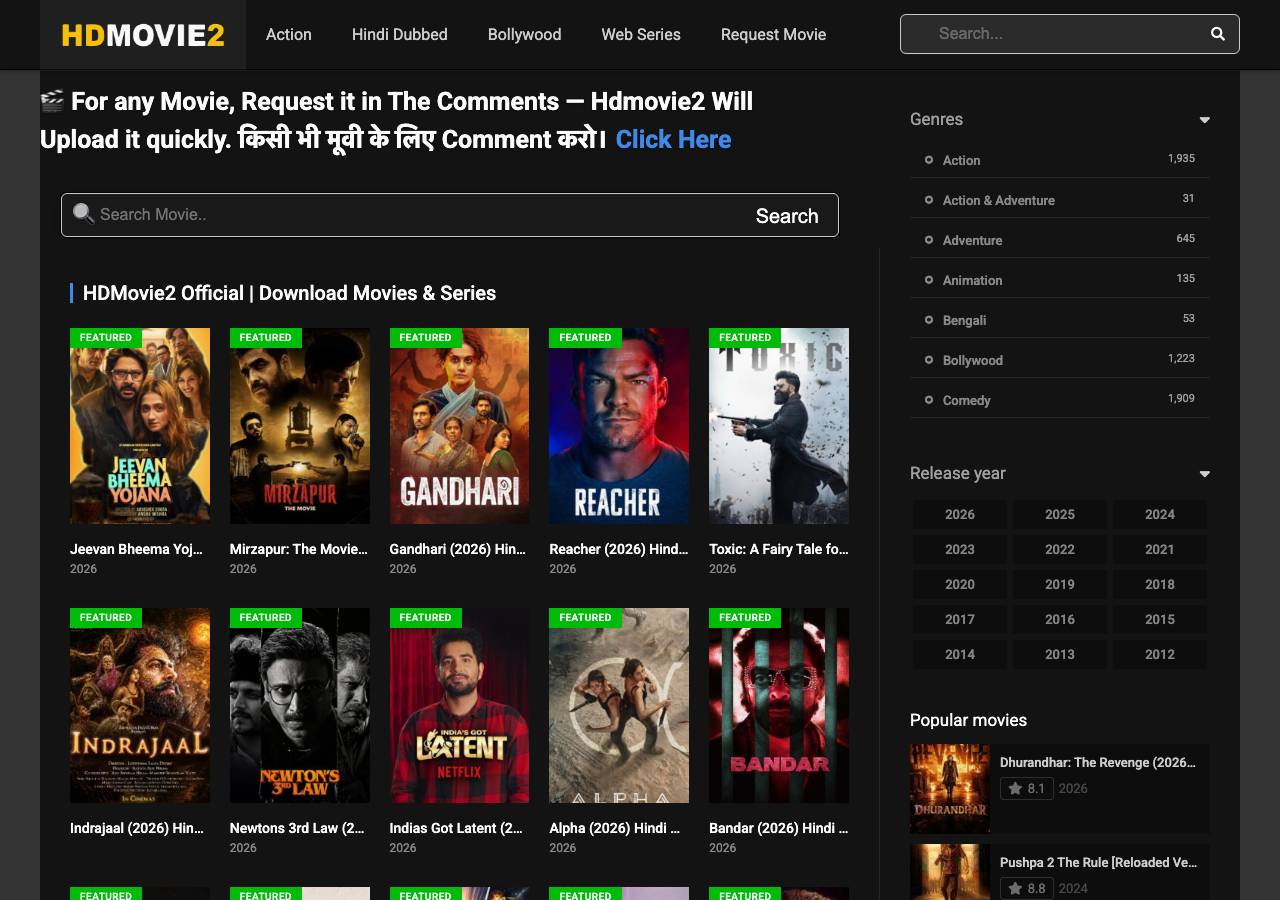Image resolution: width=1280 pixels, height=900 pixels.
Task: Click the HDMOVIE2 site logo
Action: coord(143,35)
